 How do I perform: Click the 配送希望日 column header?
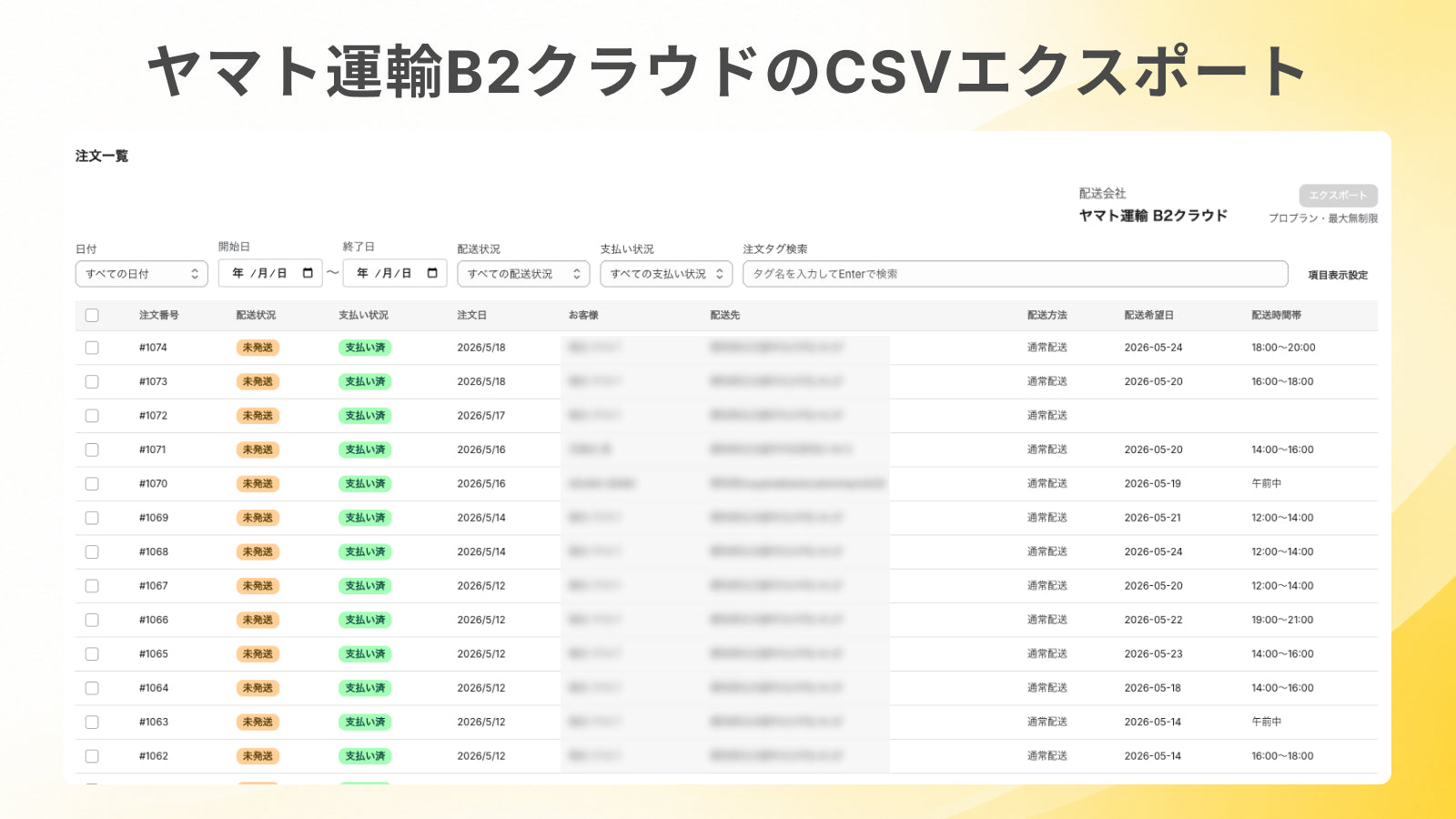(1149, 315)
